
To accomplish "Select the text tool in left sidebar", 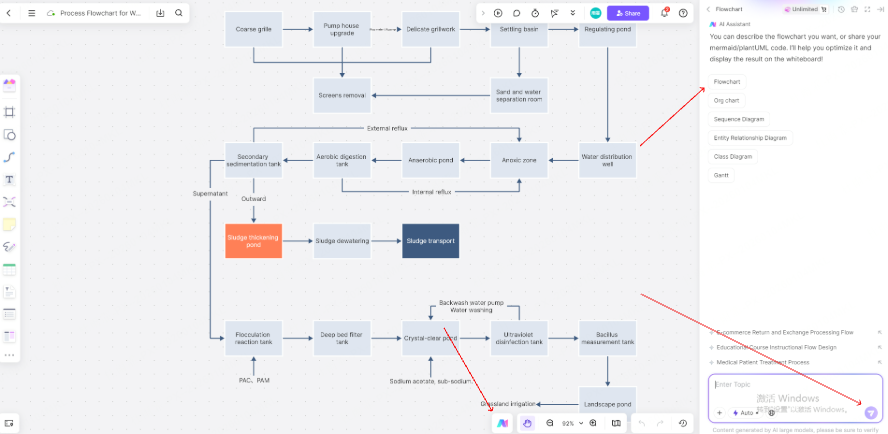I will coord(10,179).
